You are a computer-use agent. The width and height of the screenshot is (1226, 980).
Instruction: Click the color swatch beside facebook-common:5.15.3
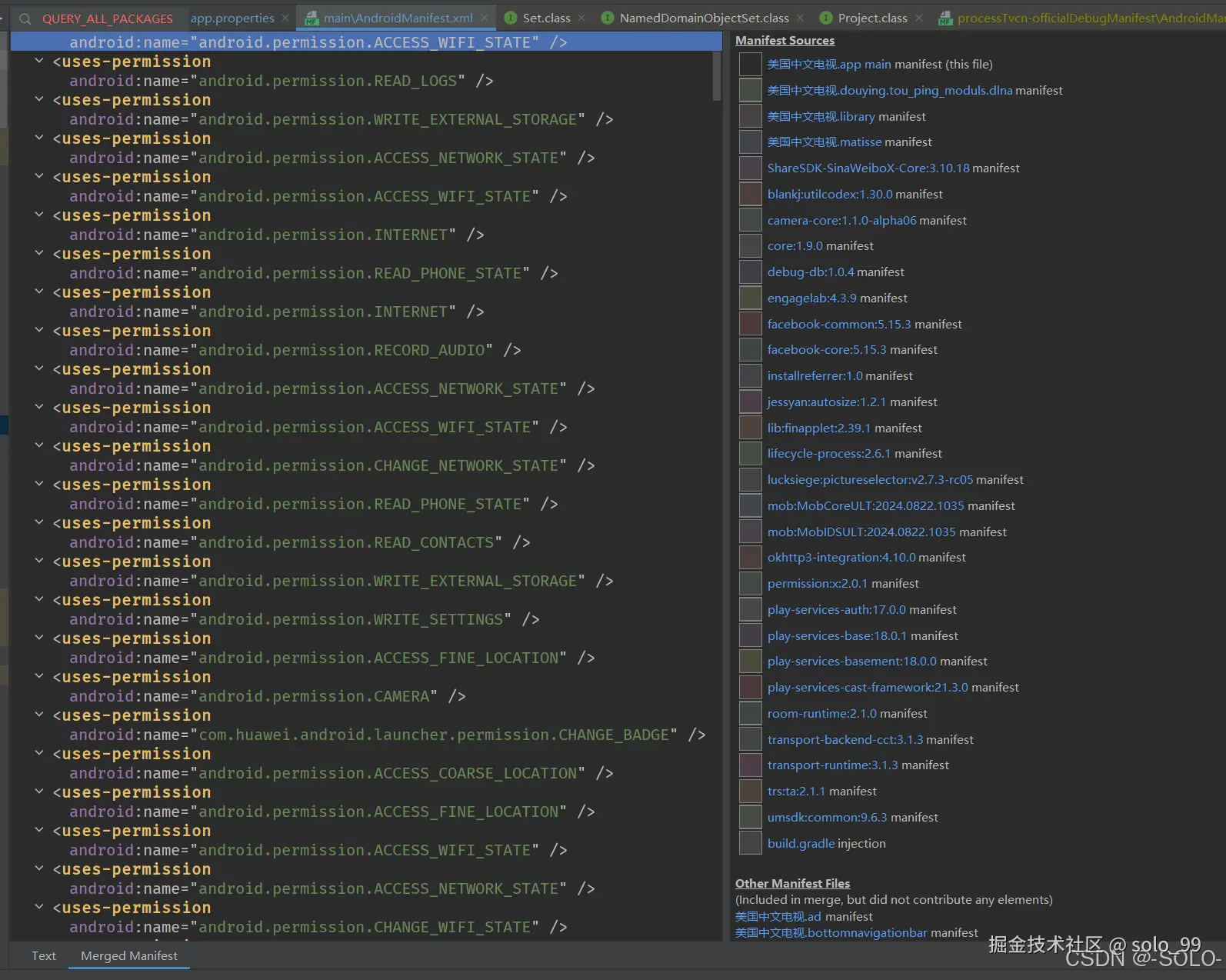point(750,324)
